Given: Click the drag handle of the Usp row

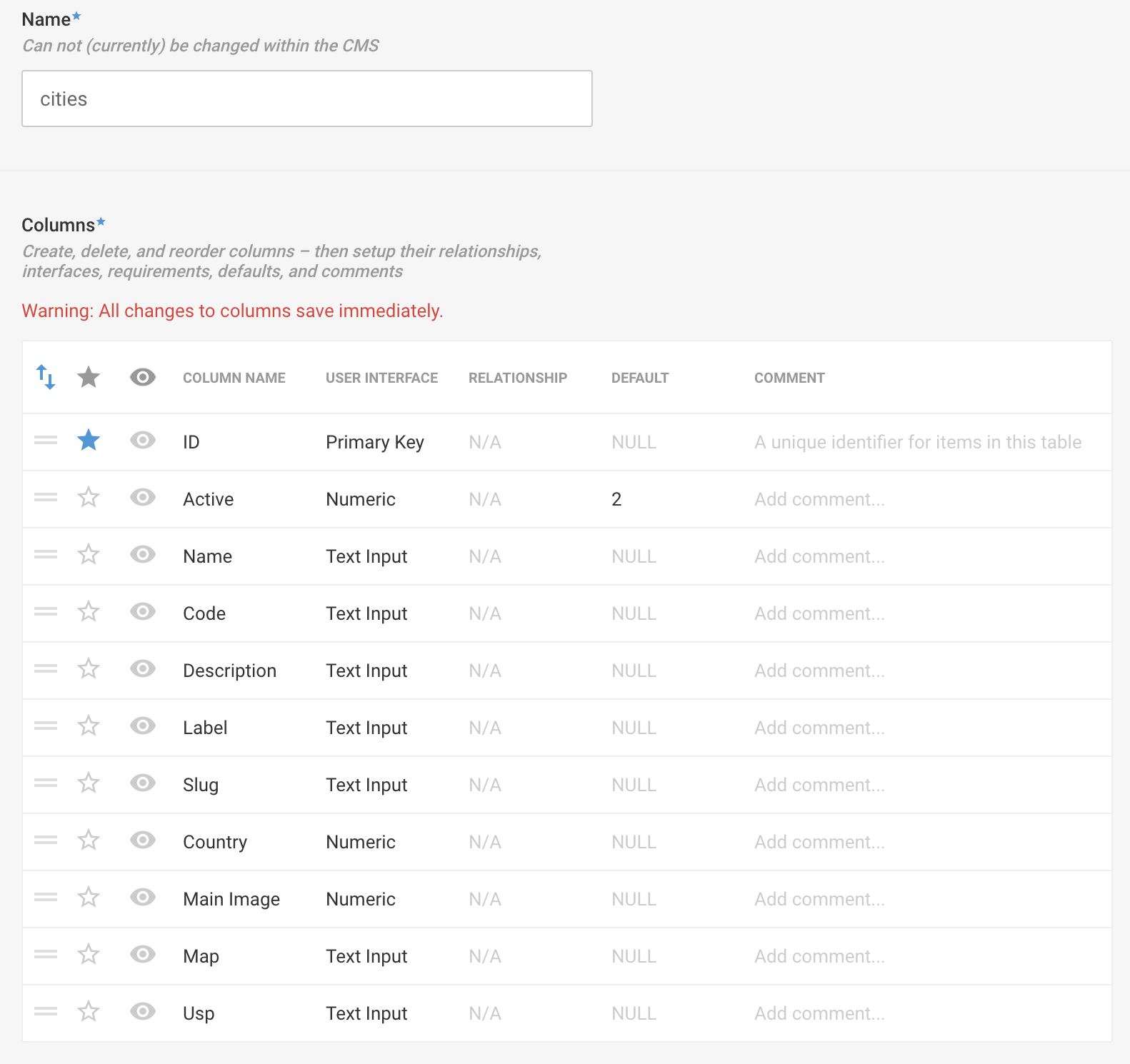Looking at the screenshot, I should 46,1012.
